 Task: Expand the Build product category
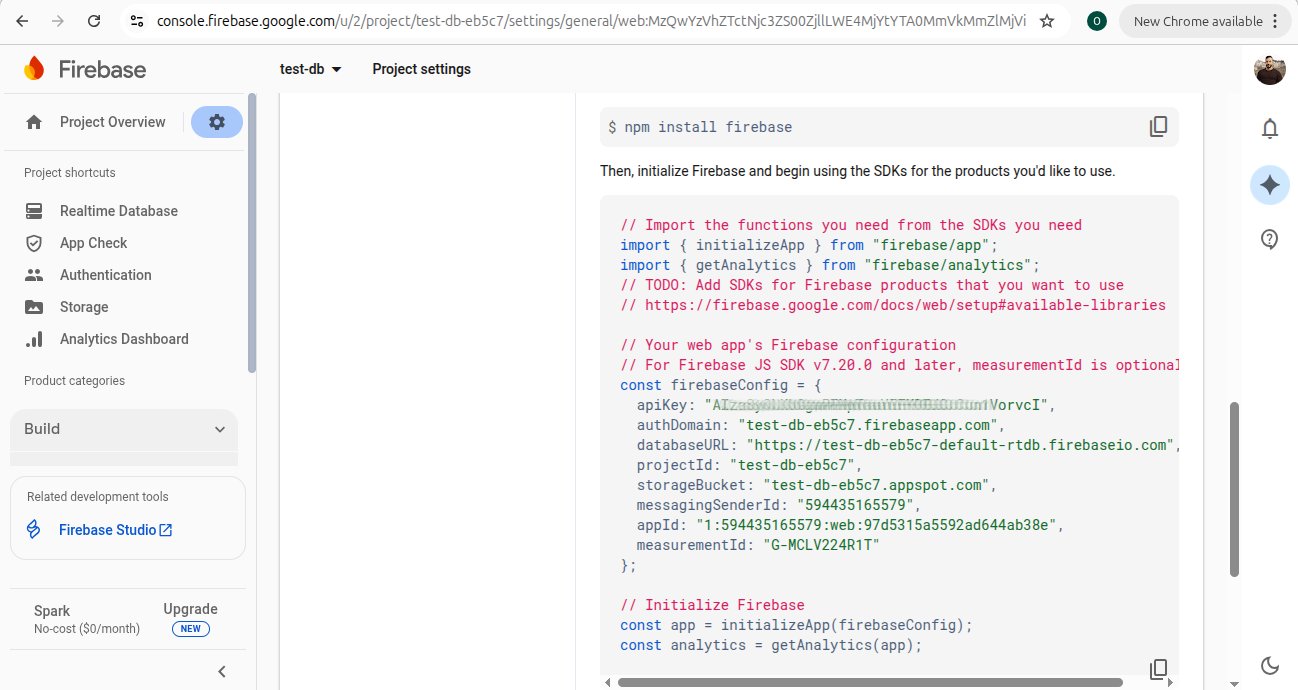(124, 429)
